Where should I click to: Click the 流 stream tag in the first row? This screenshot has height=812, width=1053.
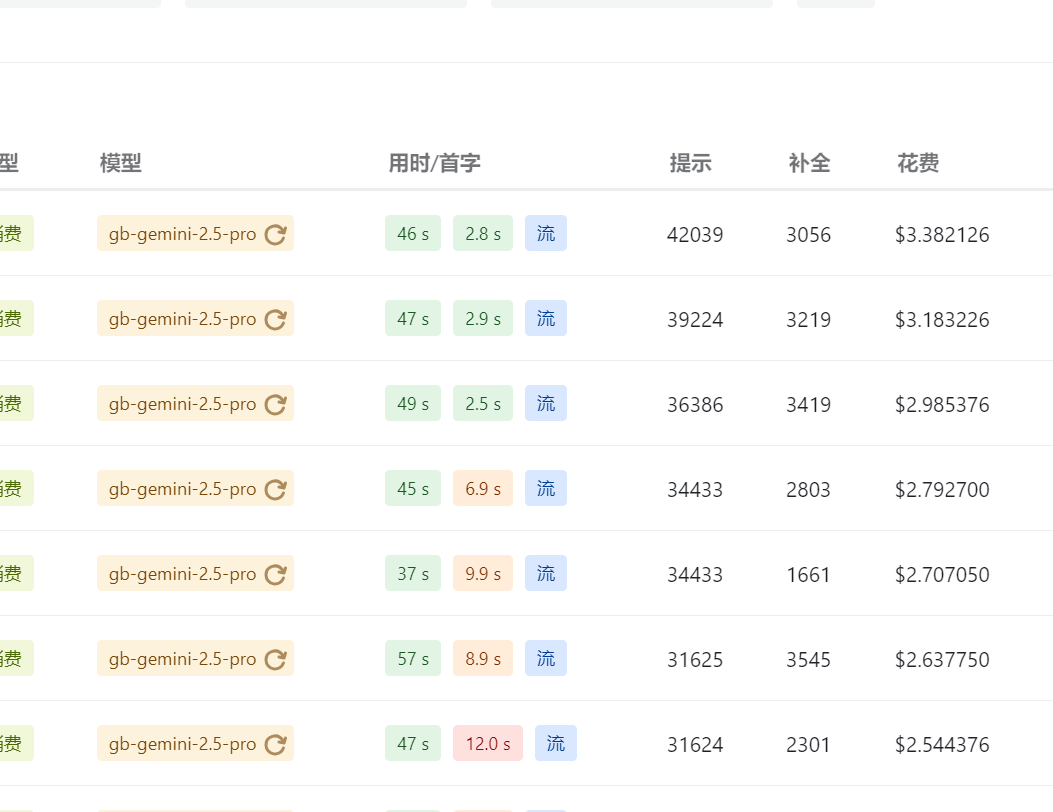[x=546, y=233]
